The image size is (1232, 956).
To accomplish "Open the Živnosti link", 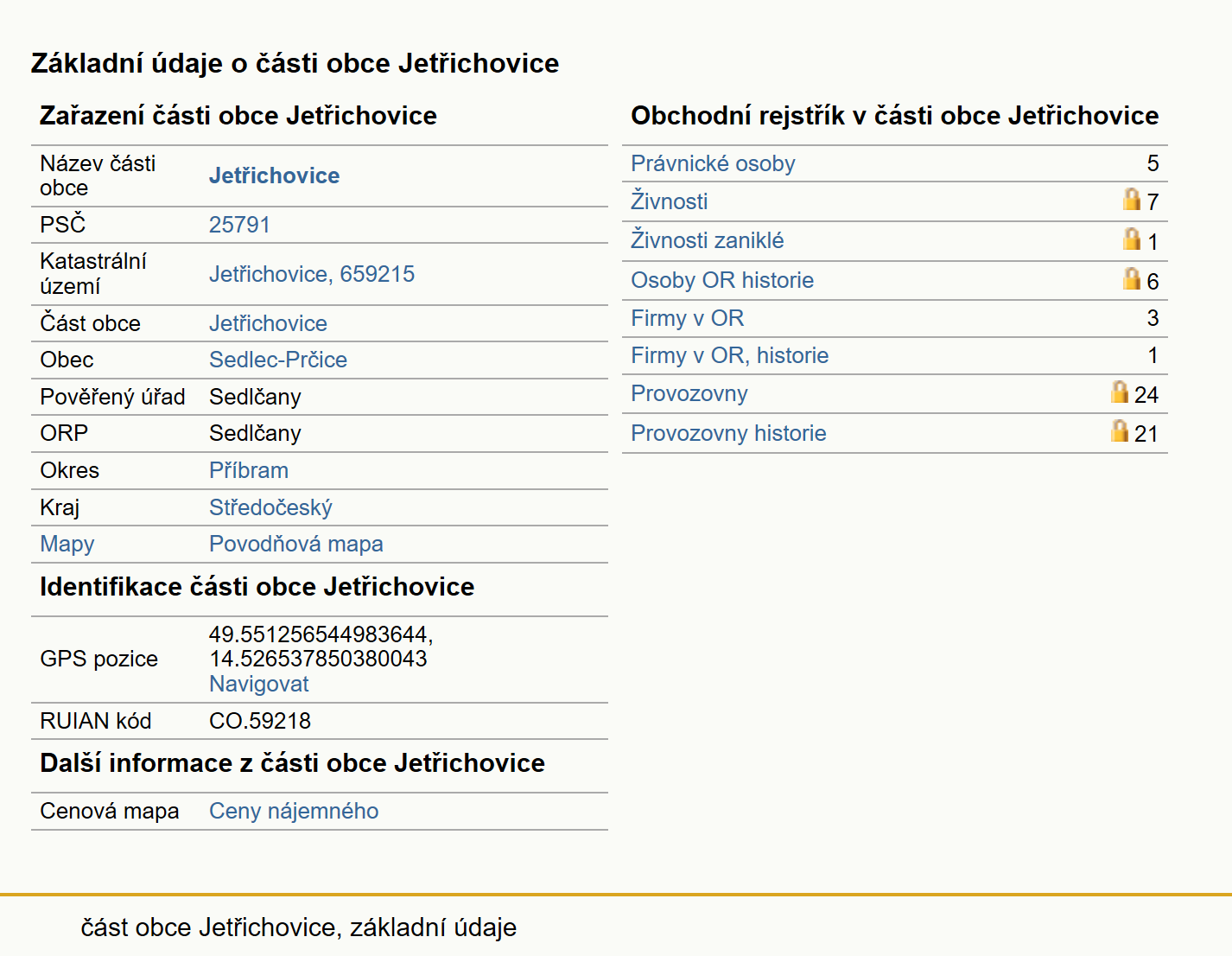I will pyautogui.click(x=669, y=201).
